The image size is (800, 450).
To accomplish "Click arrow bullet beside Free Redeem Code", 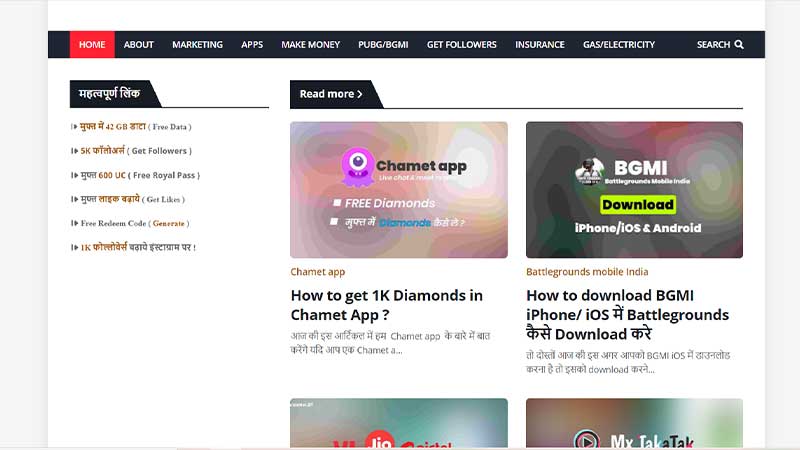I will pyautogui.click(x=74, y=223).
